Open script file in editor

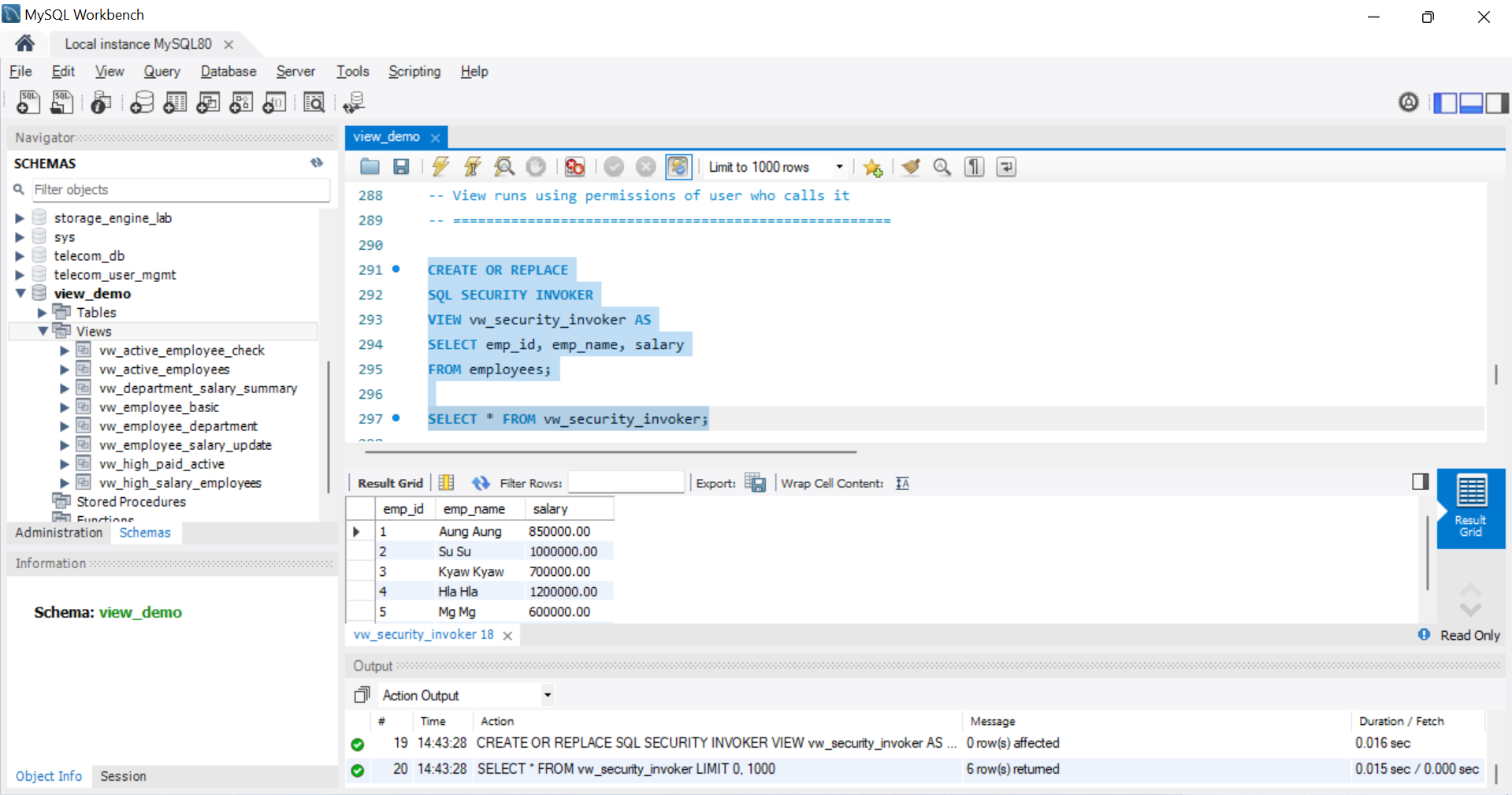point(370,167)
